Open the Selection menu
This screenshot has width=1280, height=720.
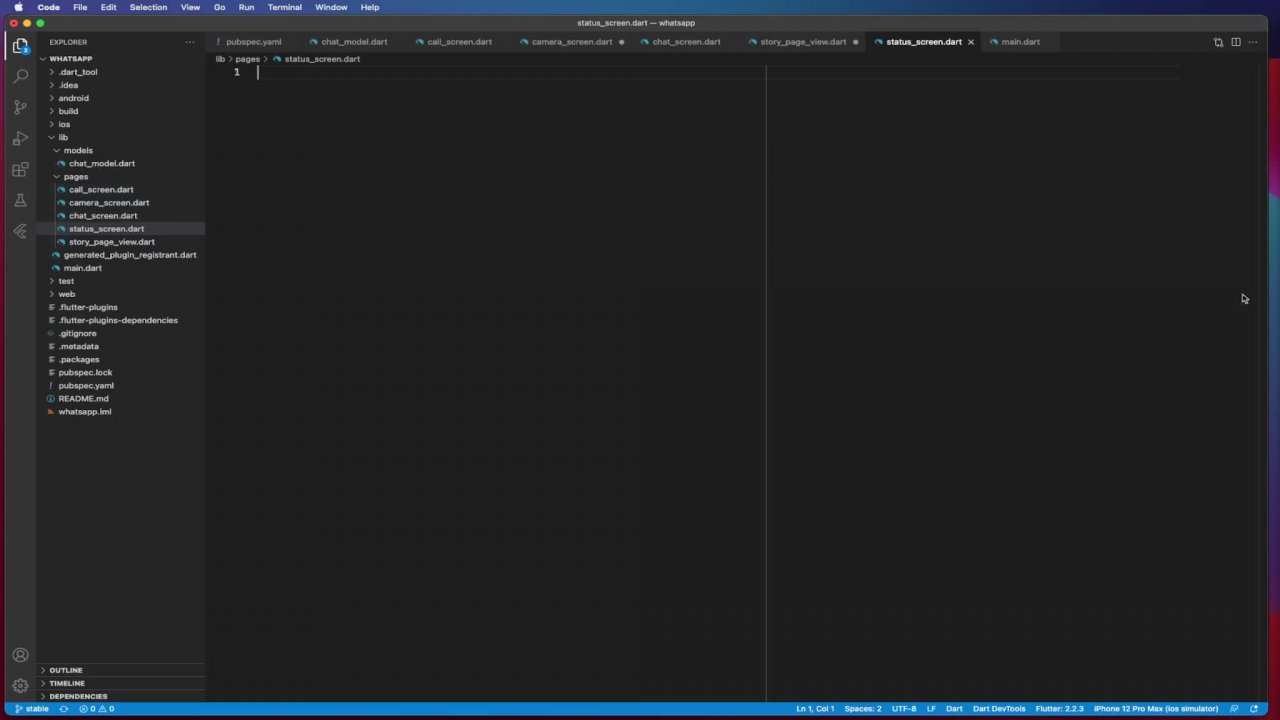(x=148, y=7)
